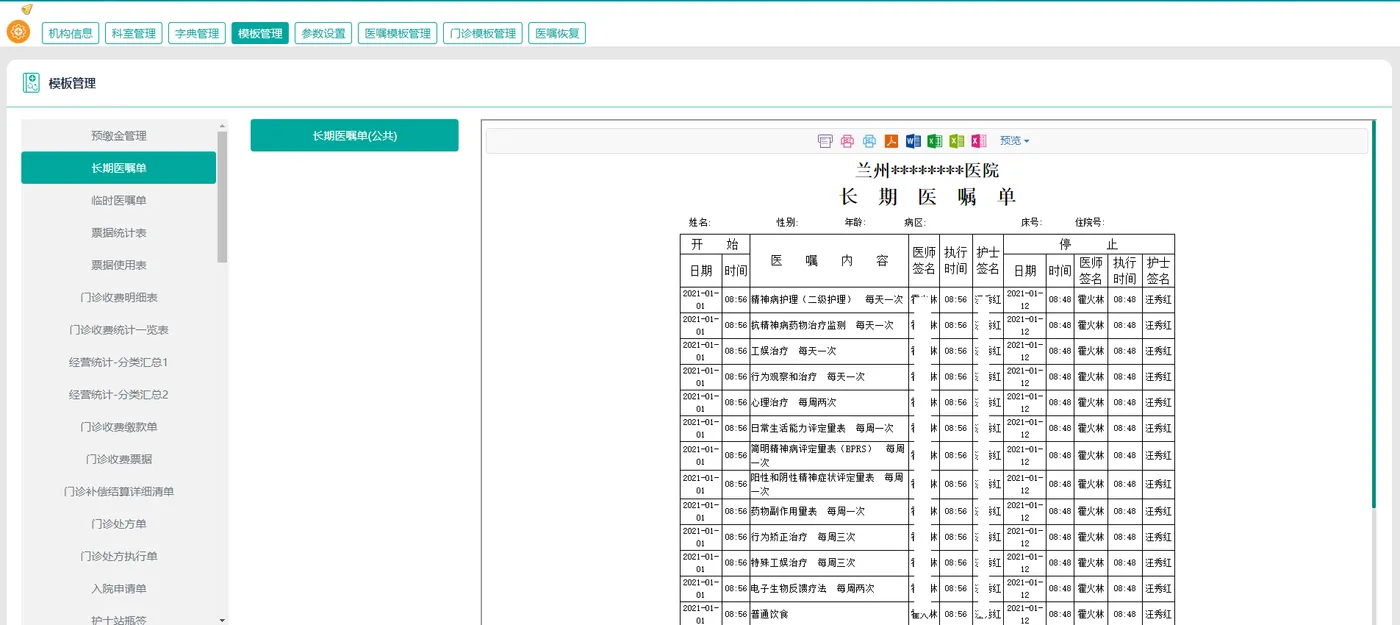Click the 医嘱恢复 button

click(557, 32)
